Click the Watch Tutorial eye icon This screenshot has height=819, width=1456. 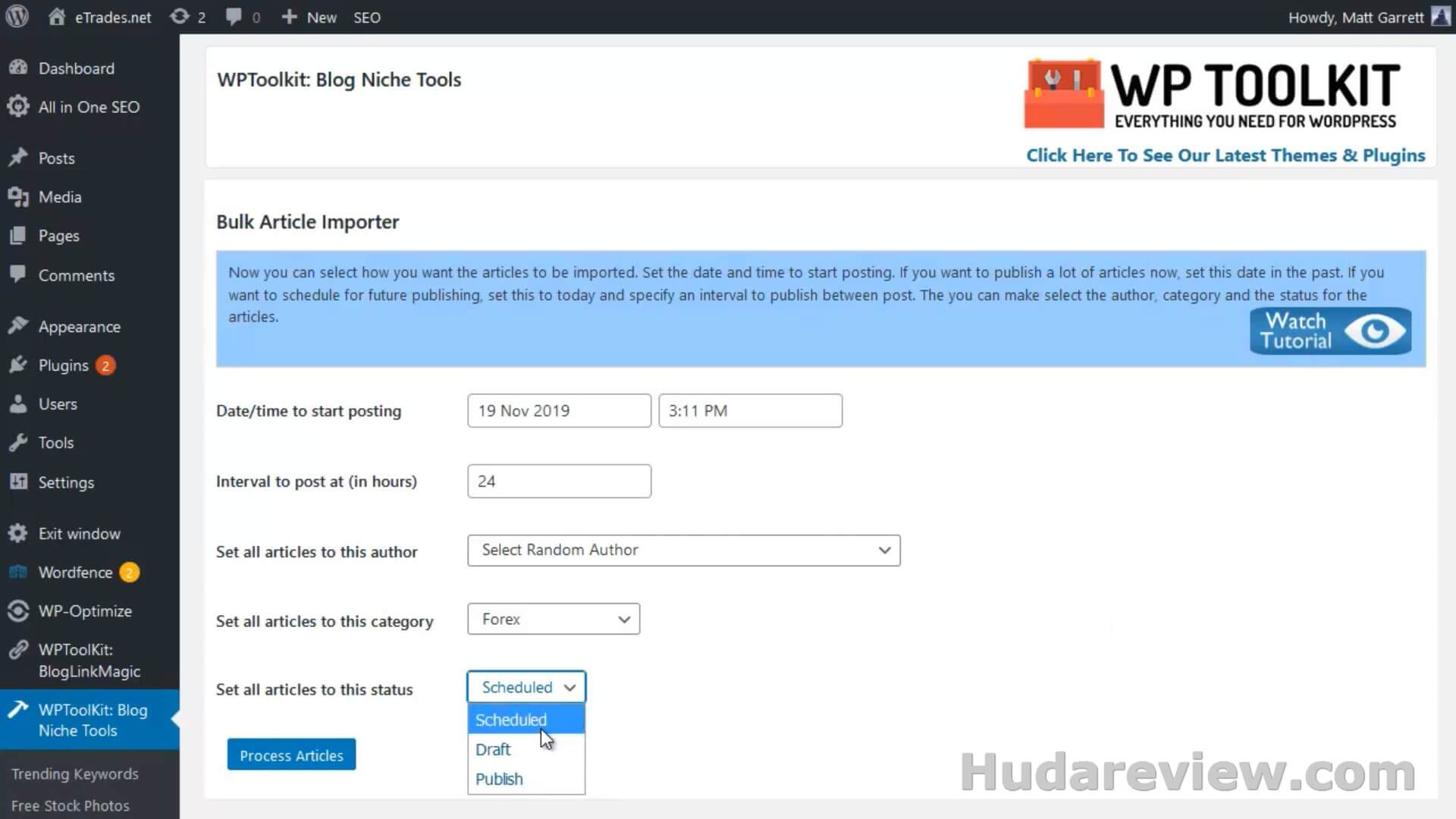pos(1375,331)
